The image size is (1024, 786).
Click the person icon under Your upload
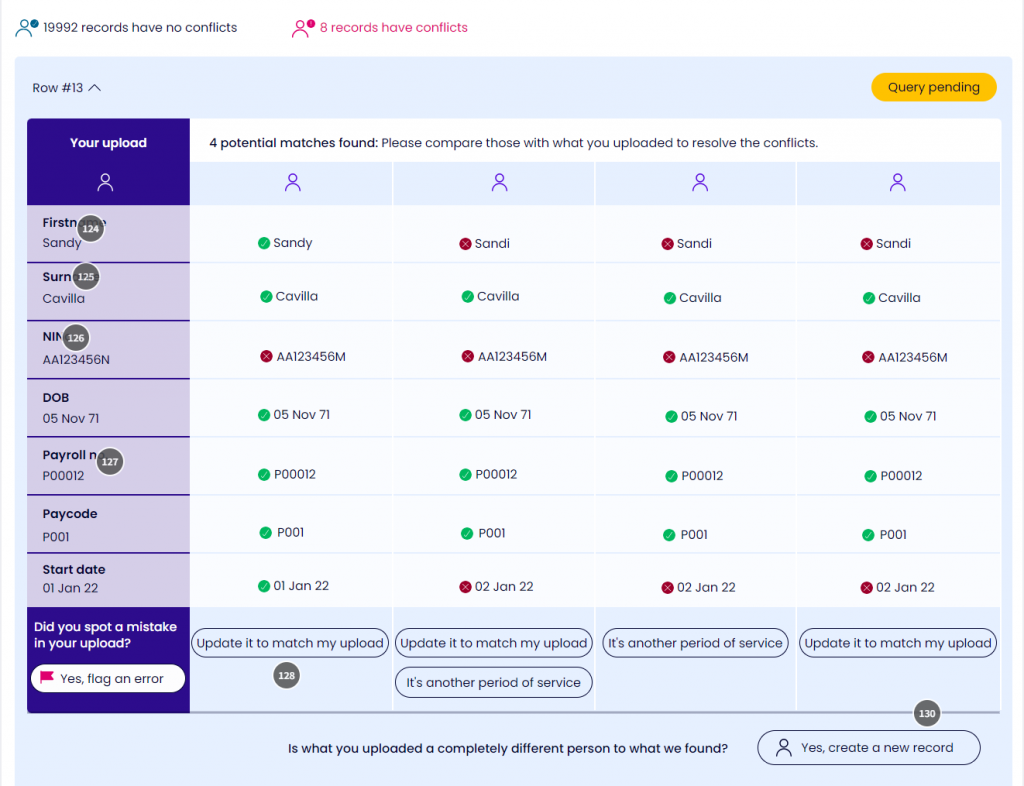tap(106, 182)
